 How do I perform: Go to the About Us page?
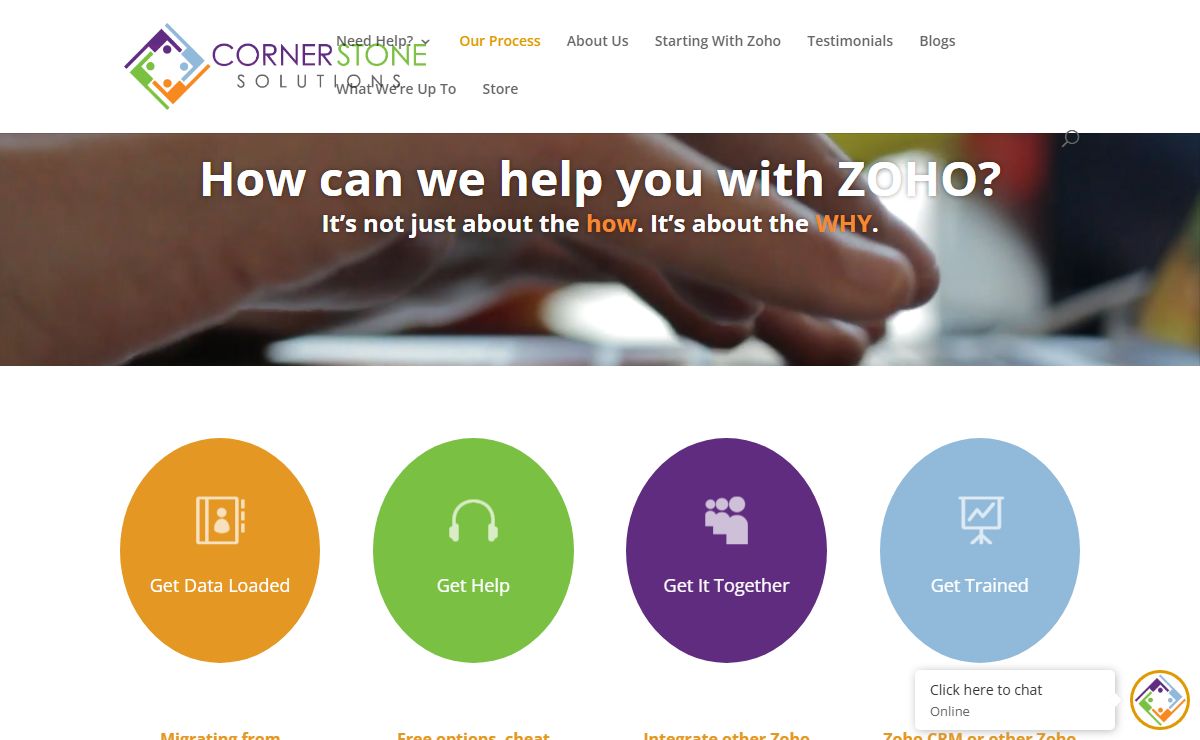point(598,41)
